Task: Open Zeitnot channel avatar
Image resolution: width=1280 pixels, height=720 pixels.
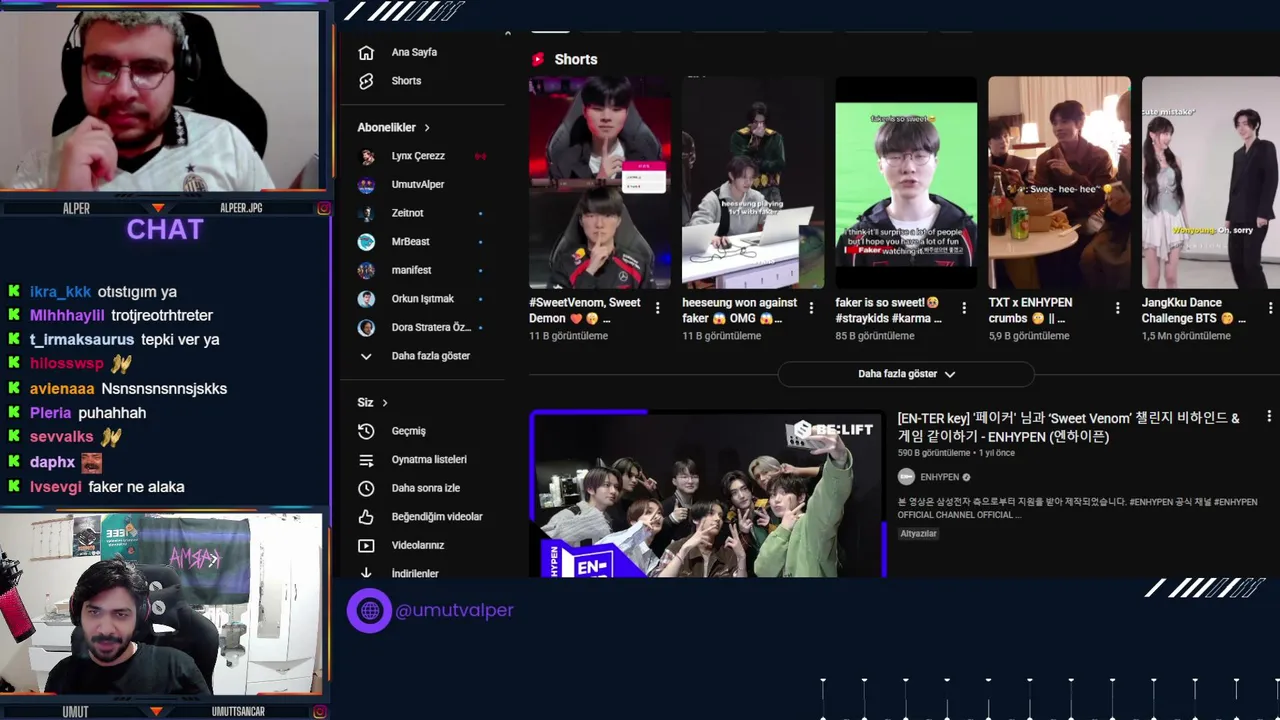Action: pyautogui.click(x=367, y=213)
